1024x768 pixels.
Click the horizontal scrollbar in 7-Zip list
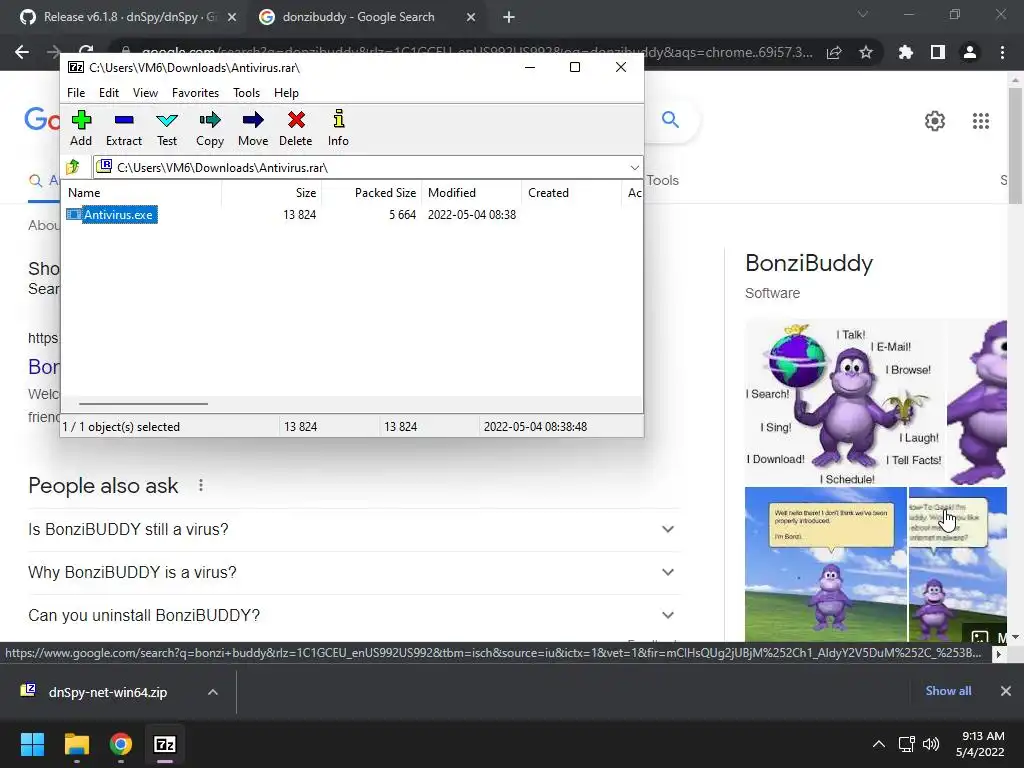[143, 404]
